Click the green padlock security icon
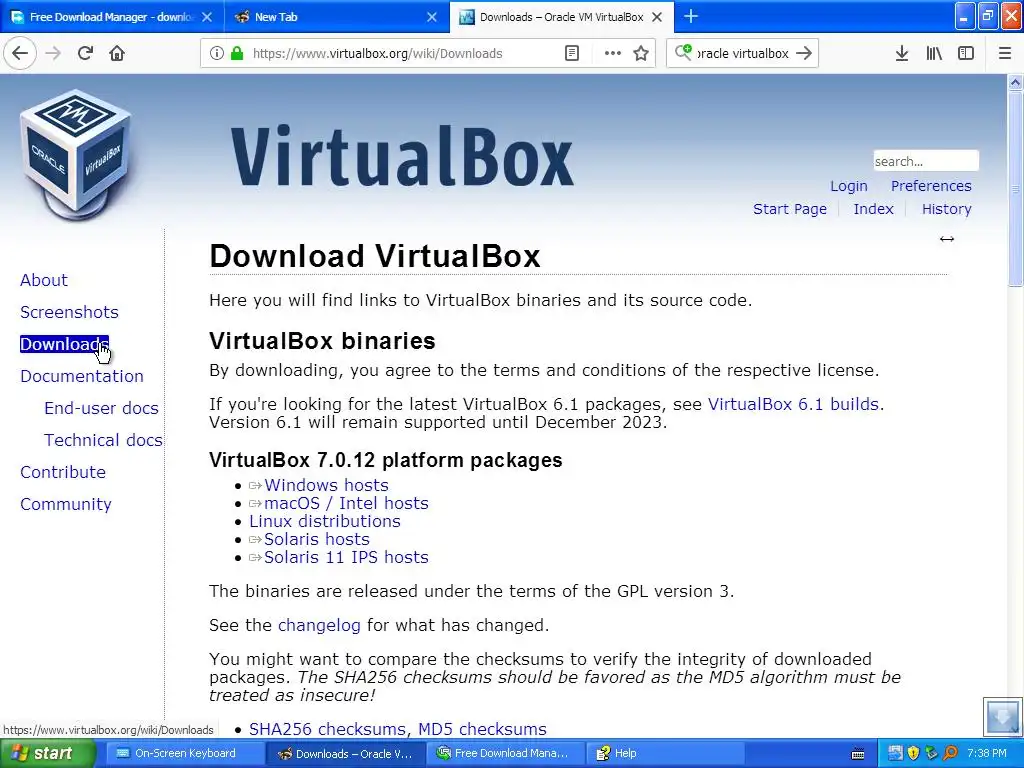1024x768 pixels. click(237, 53)
